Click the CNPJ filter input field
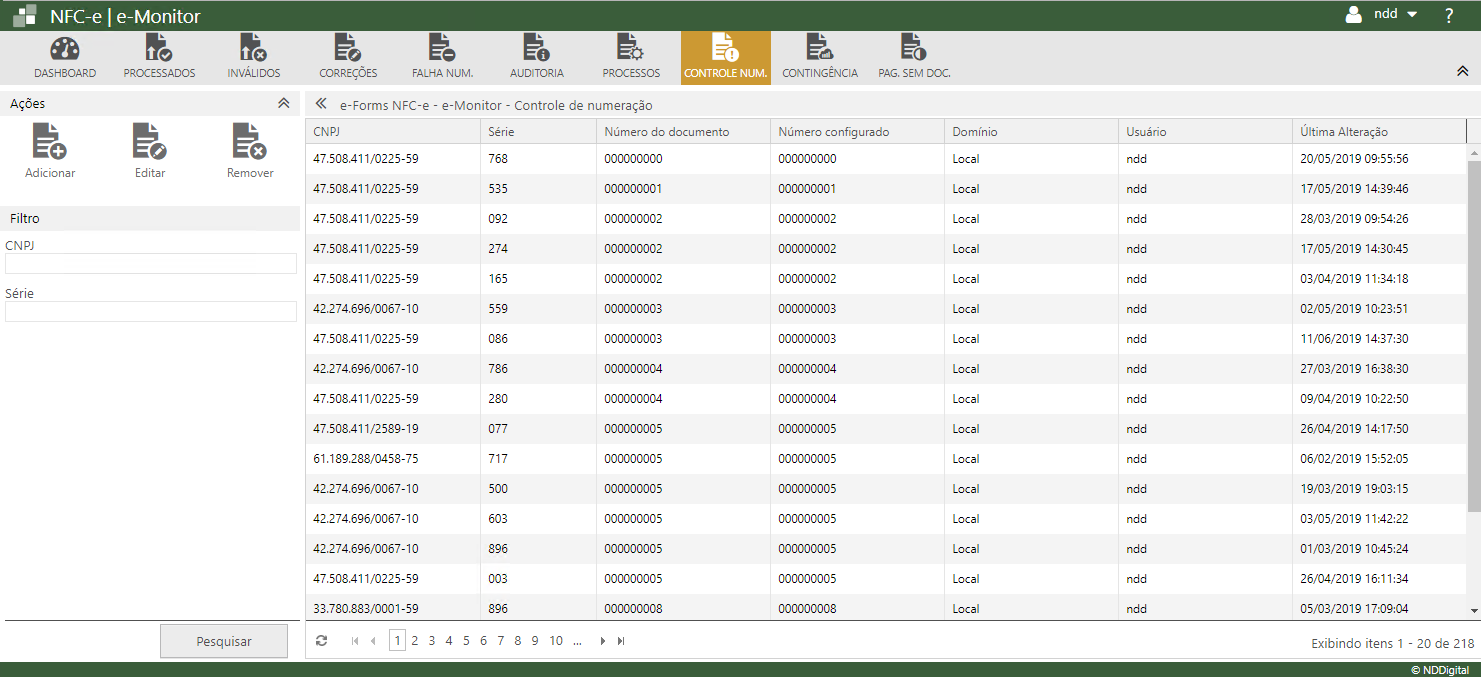The height and width of the screenshot is (677, 1481). pos(151,263)
